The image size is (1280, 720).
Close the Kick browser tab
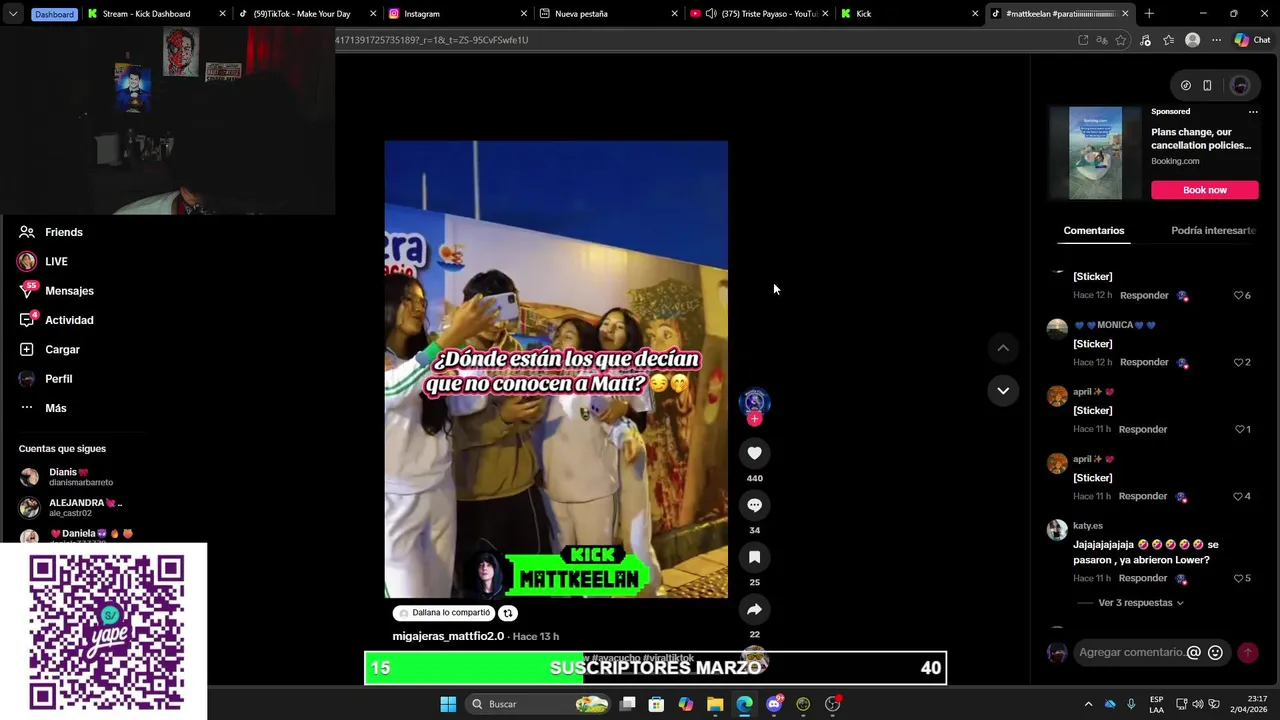975,14
